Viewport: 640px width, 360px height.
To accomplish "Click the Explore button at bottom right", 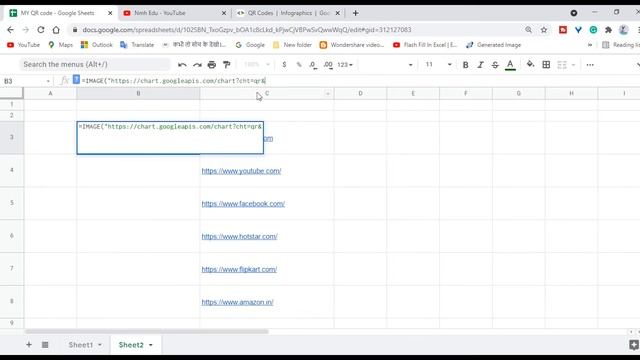I will click(x=634, y=345).
